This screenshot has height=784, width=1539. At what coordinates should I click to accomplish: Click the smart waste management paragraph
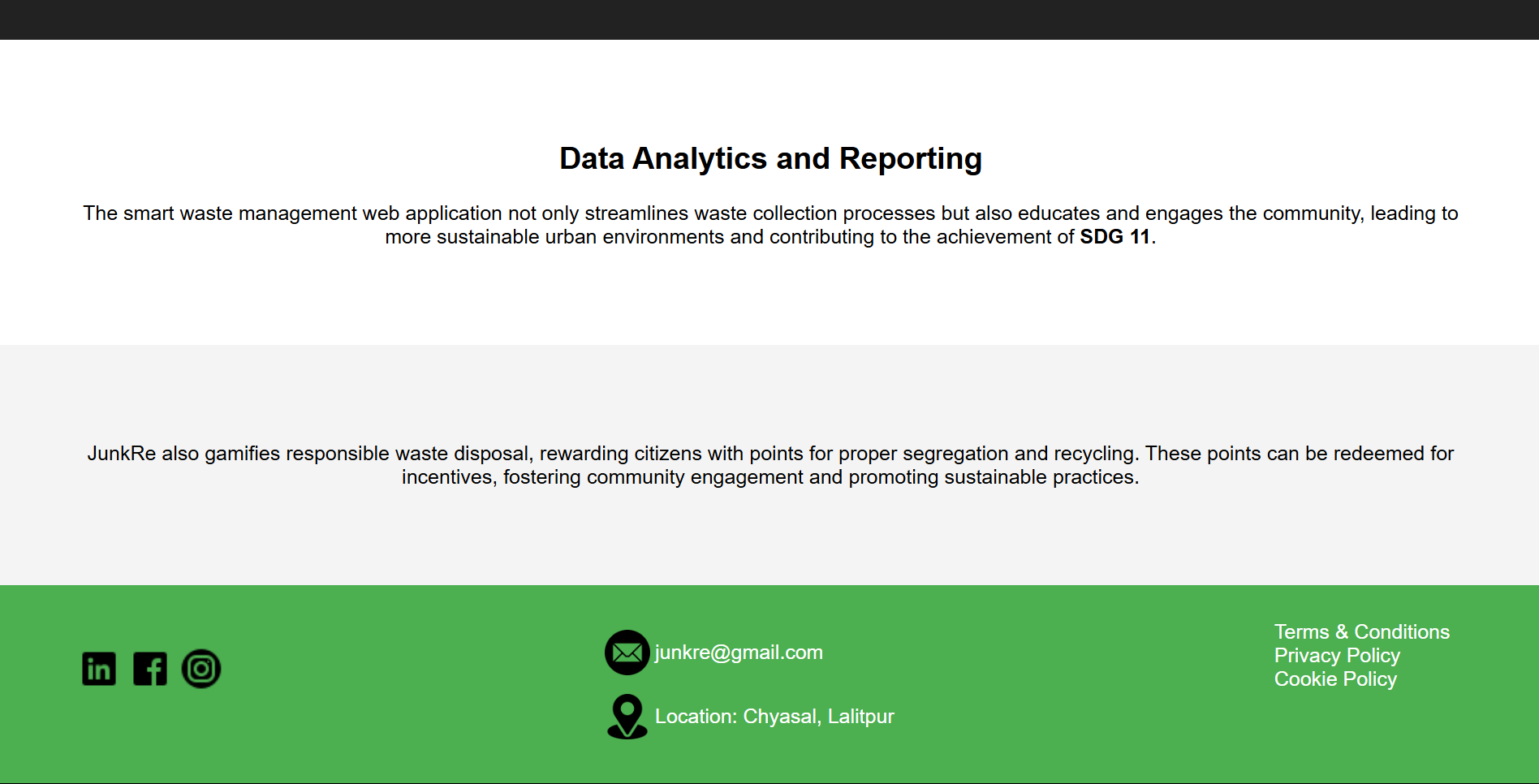770,225
